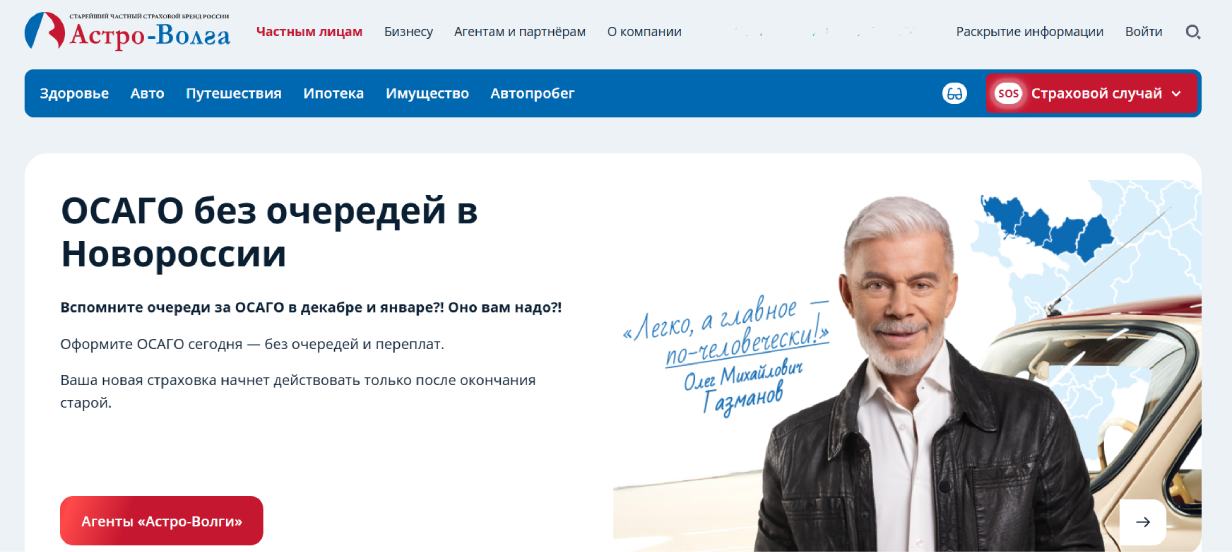Viewport: 1232px width, 552px height.
Task: Open Здоровье insurance menu
Action: (x=74, y=93)
